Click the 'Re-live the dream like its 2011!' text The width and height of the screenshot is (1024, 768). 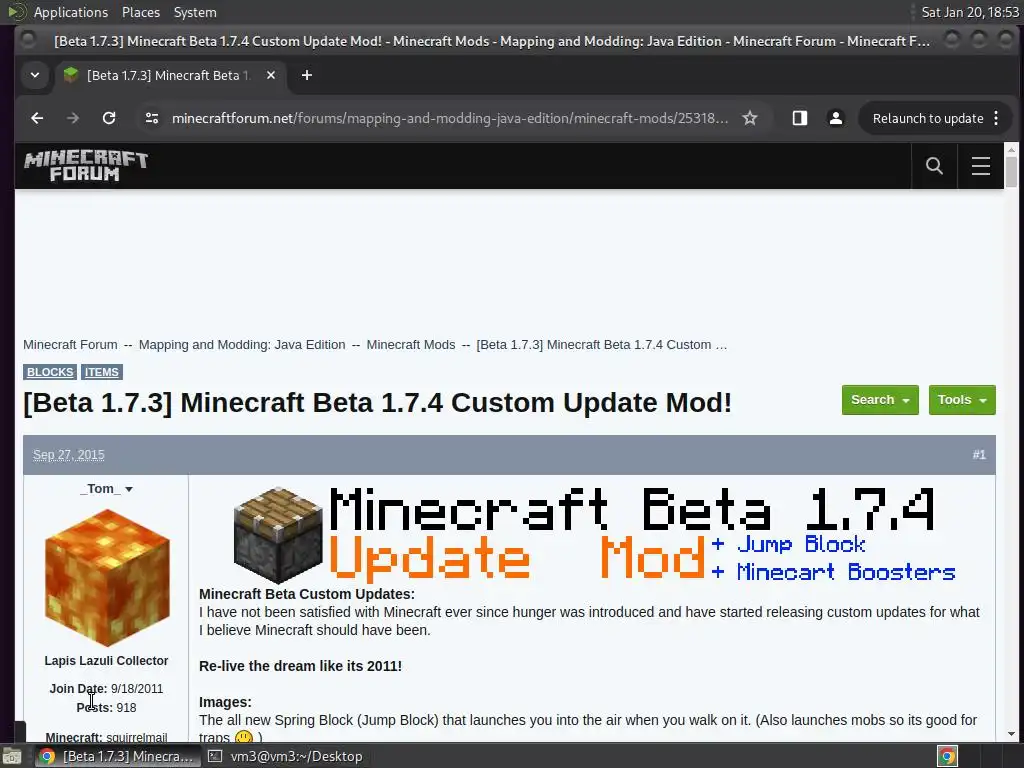click(300, 666)
